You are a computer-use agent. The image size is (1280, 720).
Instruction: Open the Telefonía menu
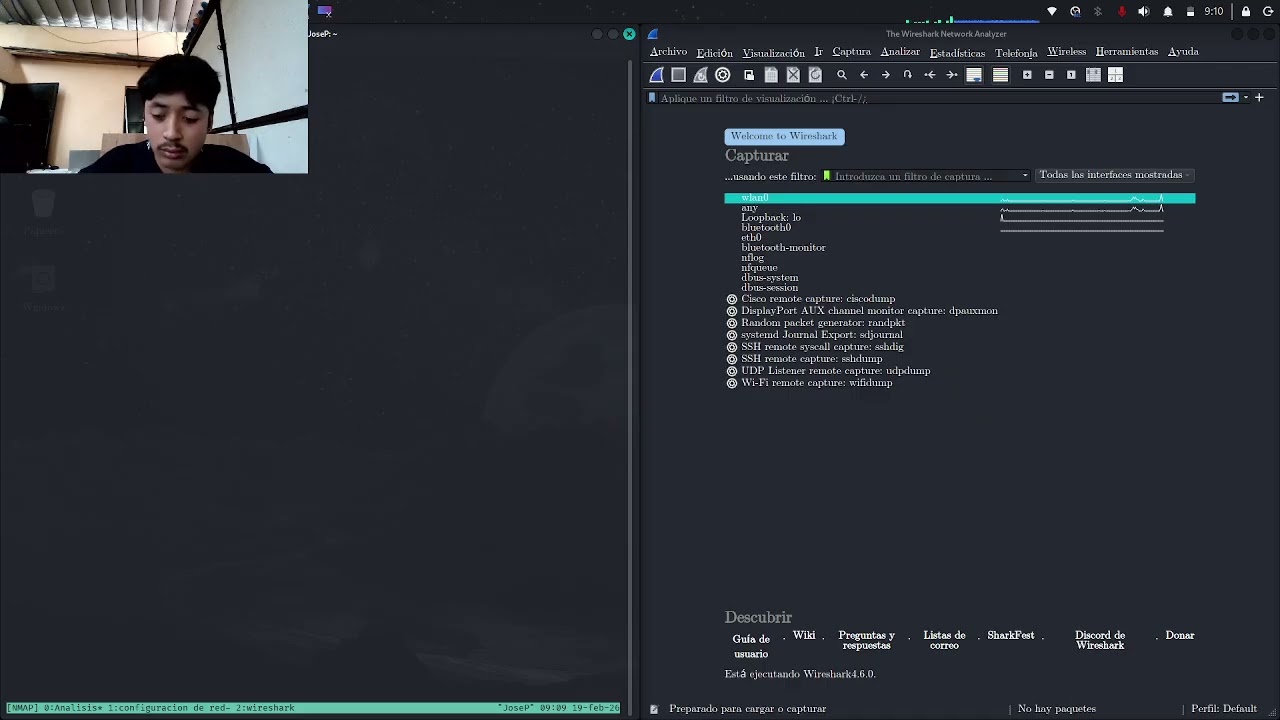[x=1016, y=52]
